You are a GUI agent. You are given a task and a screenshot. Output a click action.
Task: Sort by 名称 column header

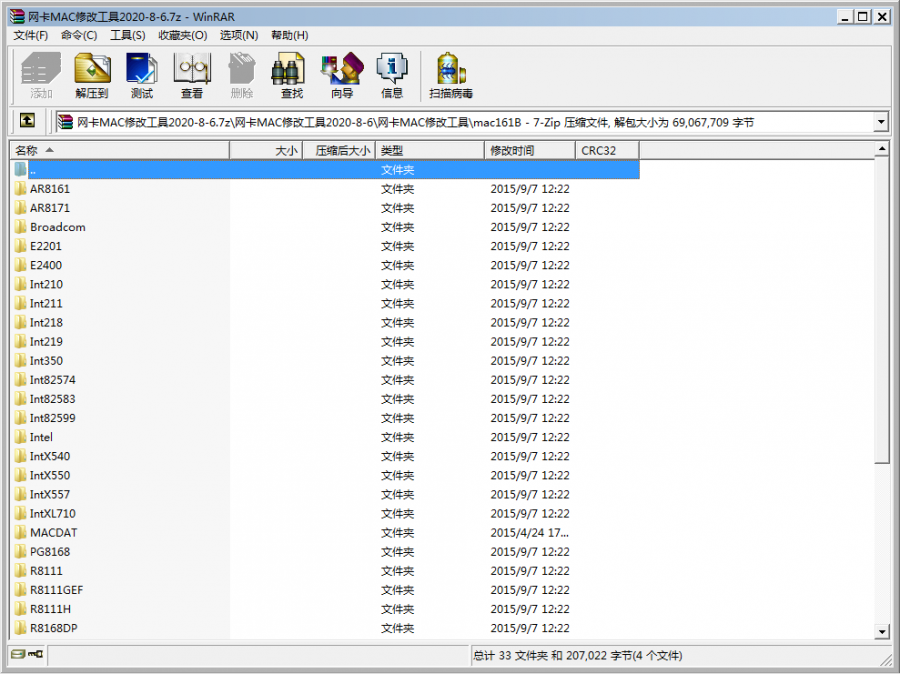pos(120,150)
